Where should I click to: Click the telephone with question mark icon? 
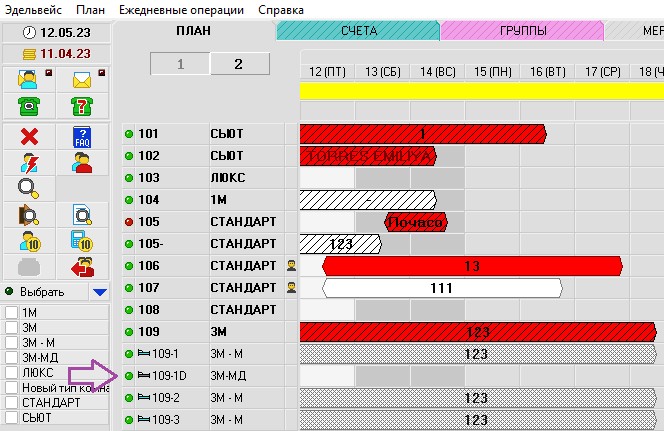82,106
